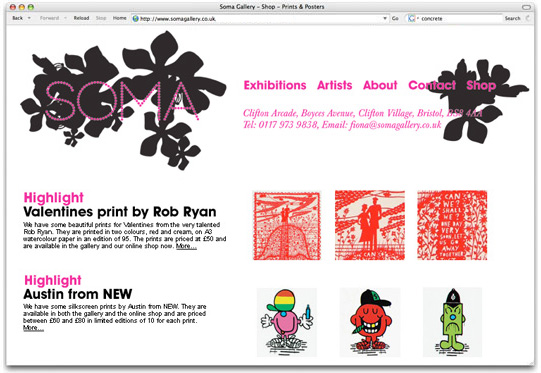Expand the address bar URL dropdown
Screen dimensions: 541x373
click(x=385, y=19)
